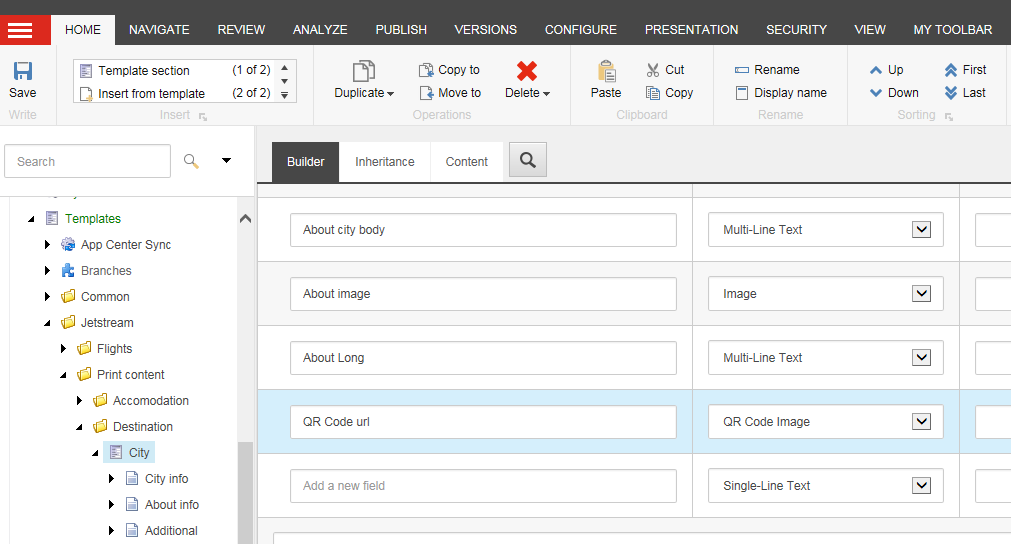
Task: Expand the Common folder node
Action: (x=47, y=296)
